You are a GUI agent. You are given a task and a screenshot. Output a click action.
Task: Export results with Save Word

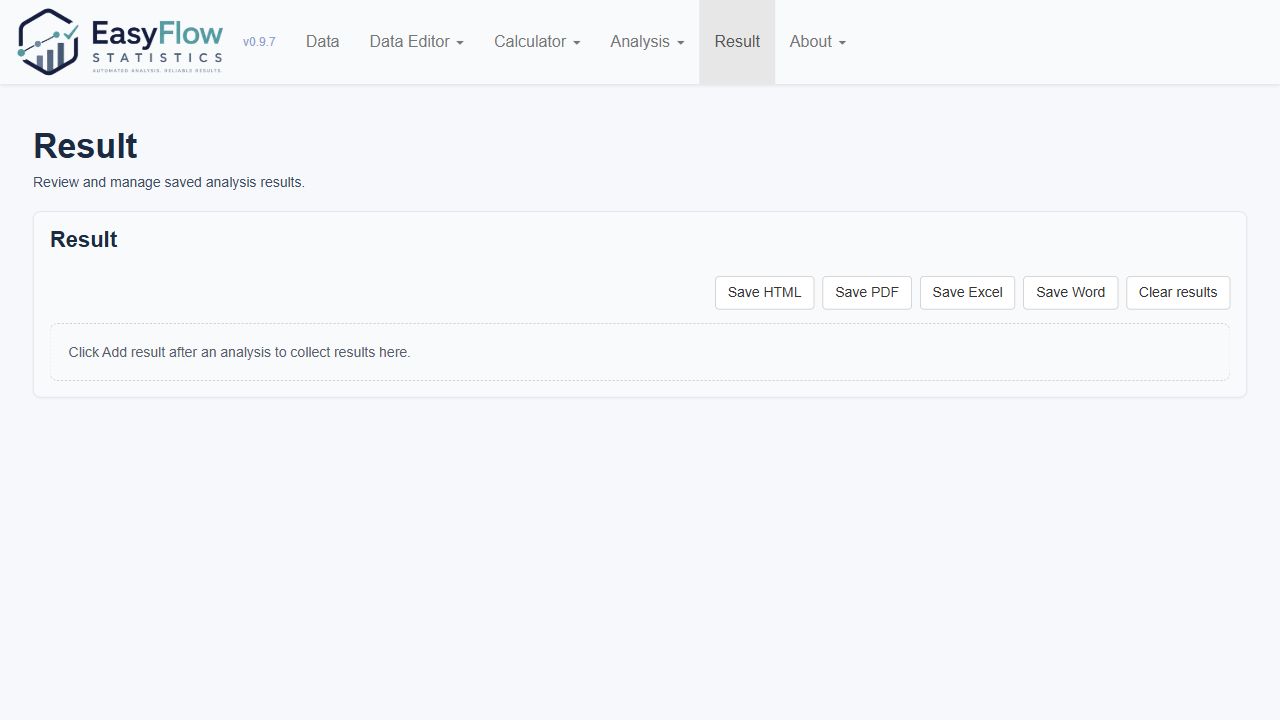coord(1070,293)
